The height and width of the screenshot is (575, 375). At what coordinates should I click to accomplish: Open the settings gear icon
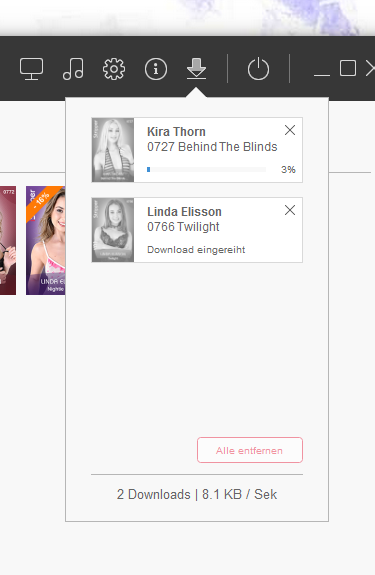coord(114,69)
